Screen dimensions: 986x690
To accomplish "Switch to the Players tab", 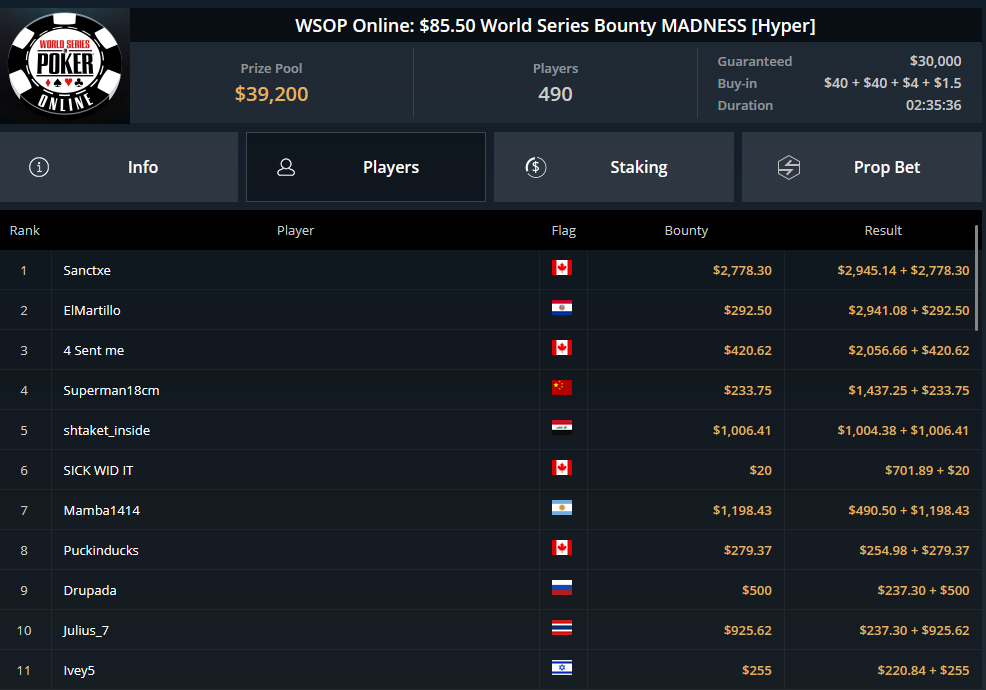I will click(x=366, y=167).
